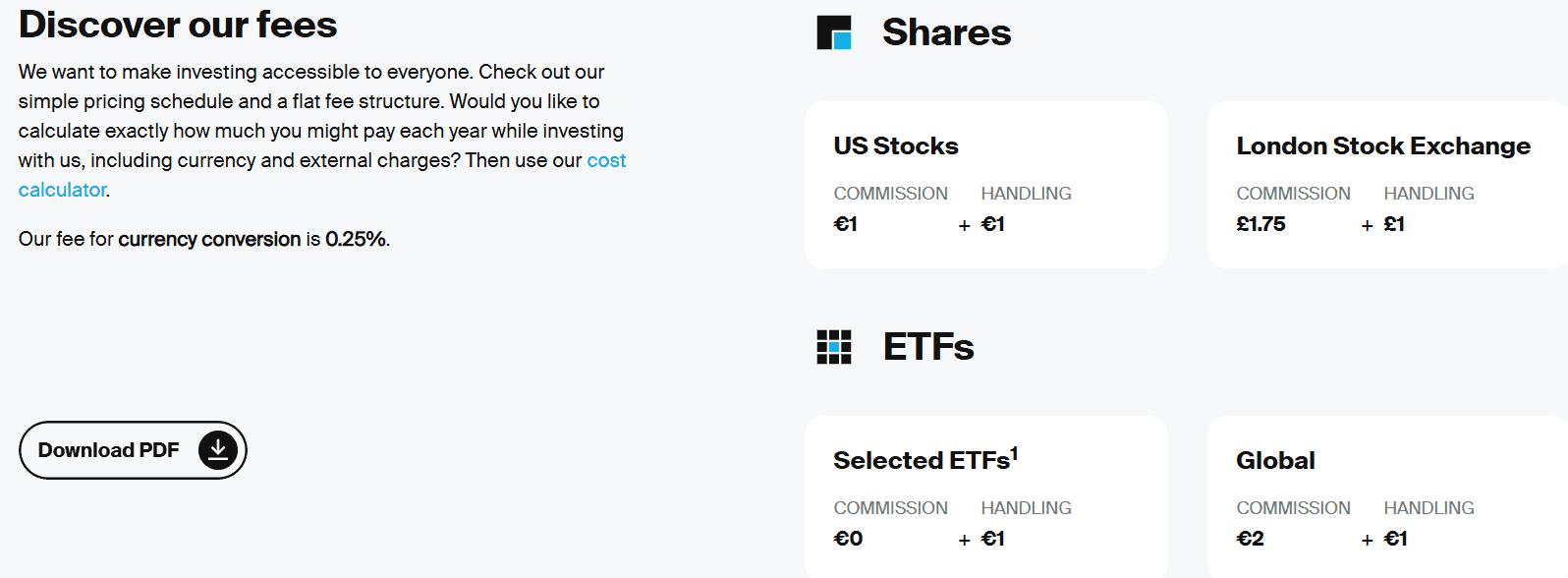Click the download arrow icon
This screenshot has width=1568, height=578.
(218, 450)
